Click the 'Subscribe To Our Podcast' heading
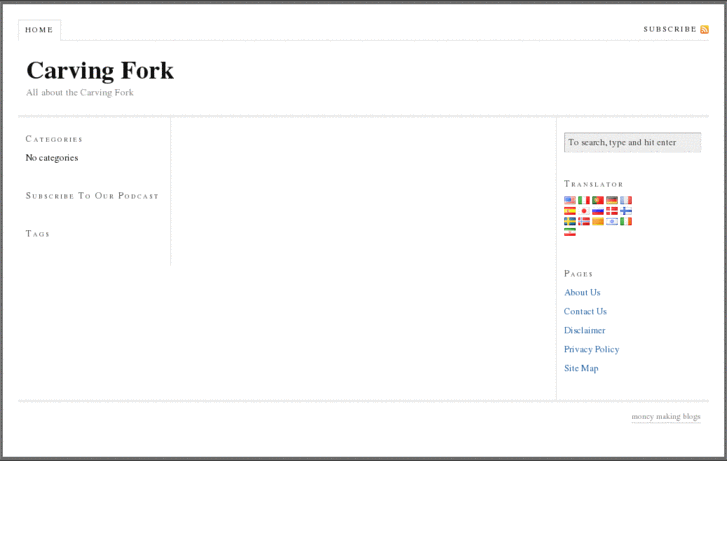The height and width of the screenshot is (545, 727). 92,196
